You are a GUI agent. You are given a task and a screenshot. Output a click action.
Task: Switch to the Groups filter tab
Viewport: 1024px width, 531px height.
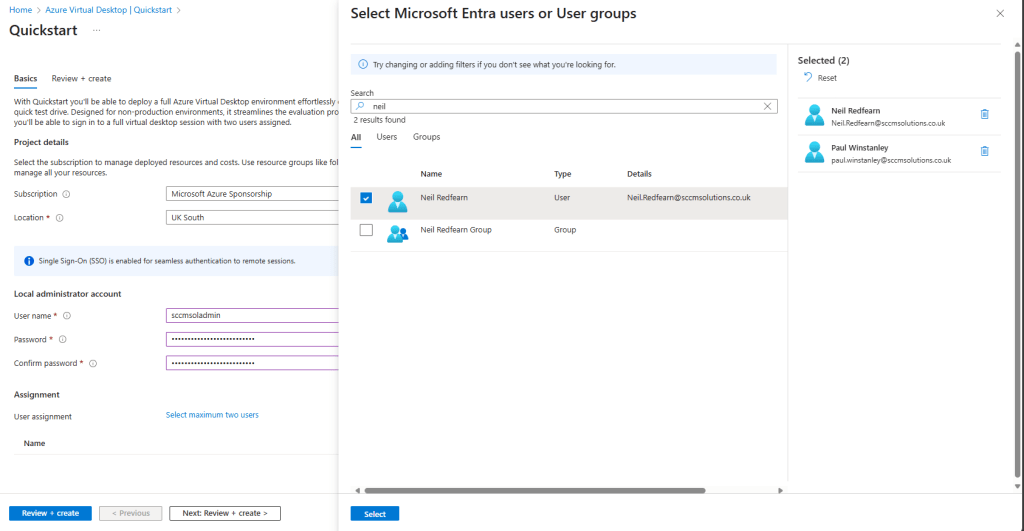coord(426,137)
